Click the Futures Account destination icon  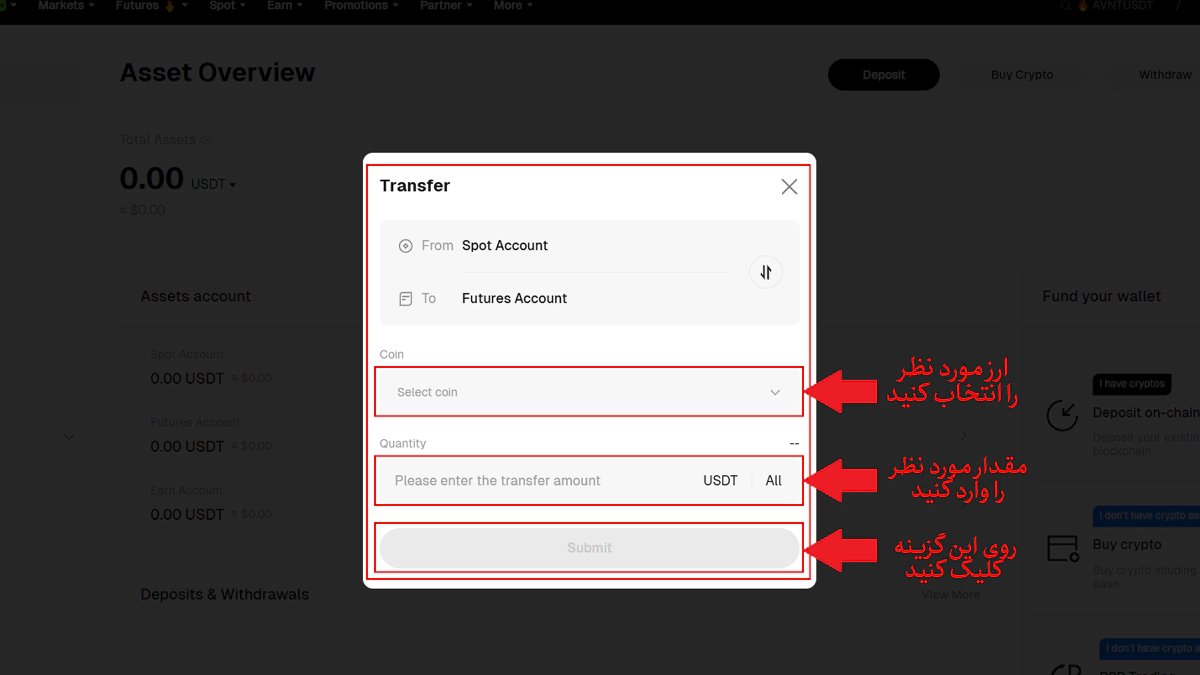coord(406,299)
